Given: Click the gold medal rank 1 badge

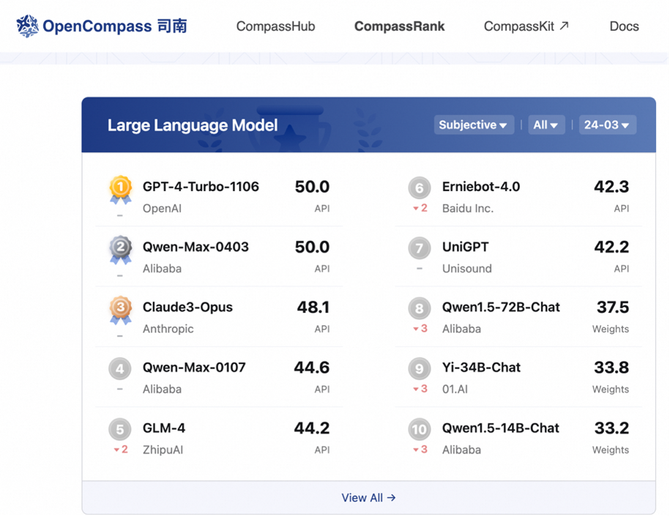Looking at the screenshot, I should pyautogui.click(x=120, y=190).
